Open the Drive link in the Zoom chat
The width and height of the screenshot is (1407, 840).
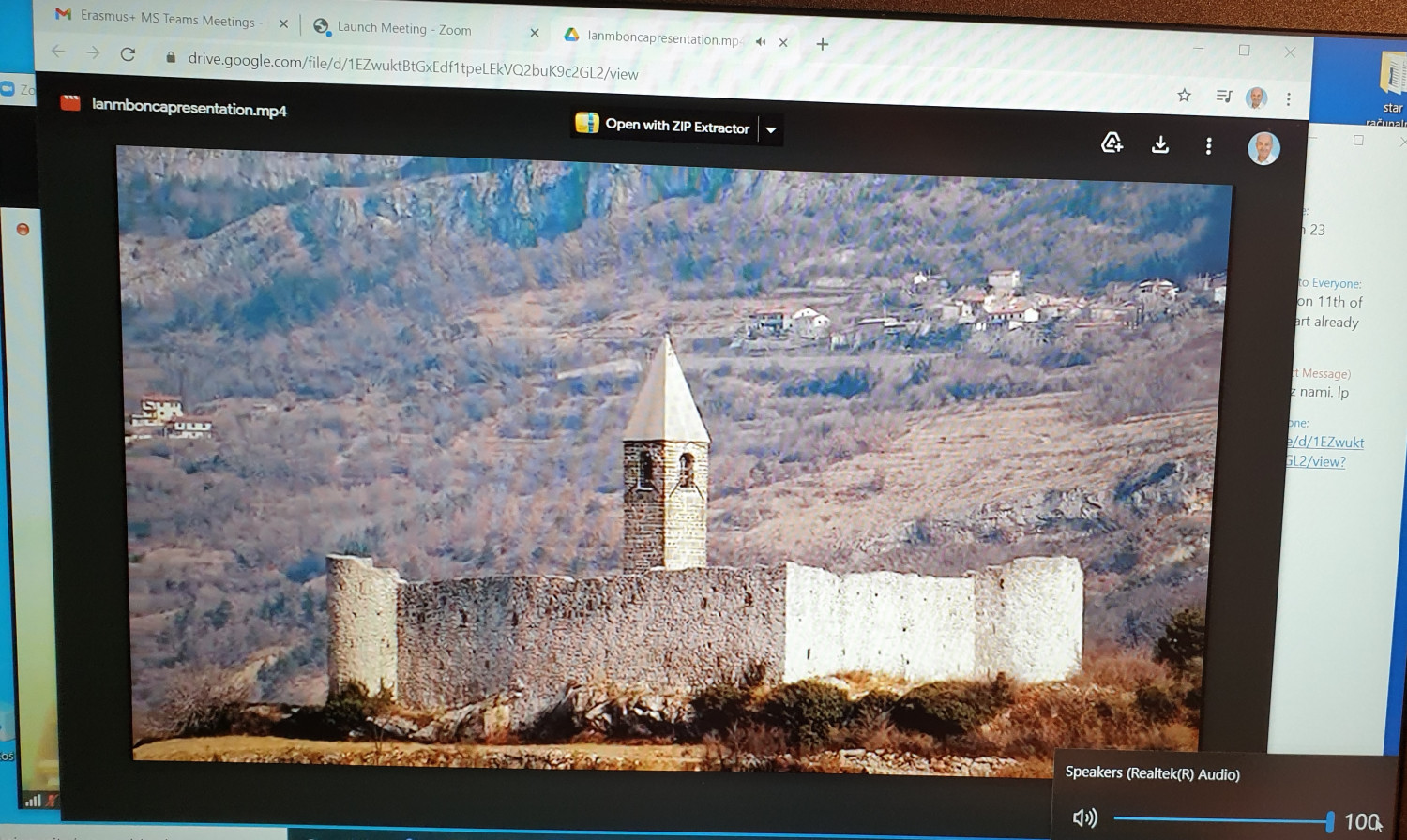[1324, 451]
